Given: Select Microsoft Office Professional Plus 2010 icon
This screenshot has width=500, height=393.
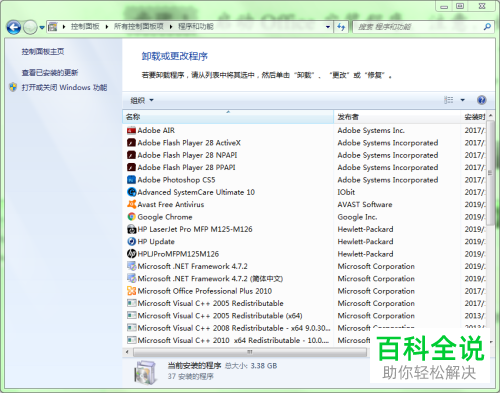Looking at the screenshot, I should pyautogui.click(x=131, y=291).
